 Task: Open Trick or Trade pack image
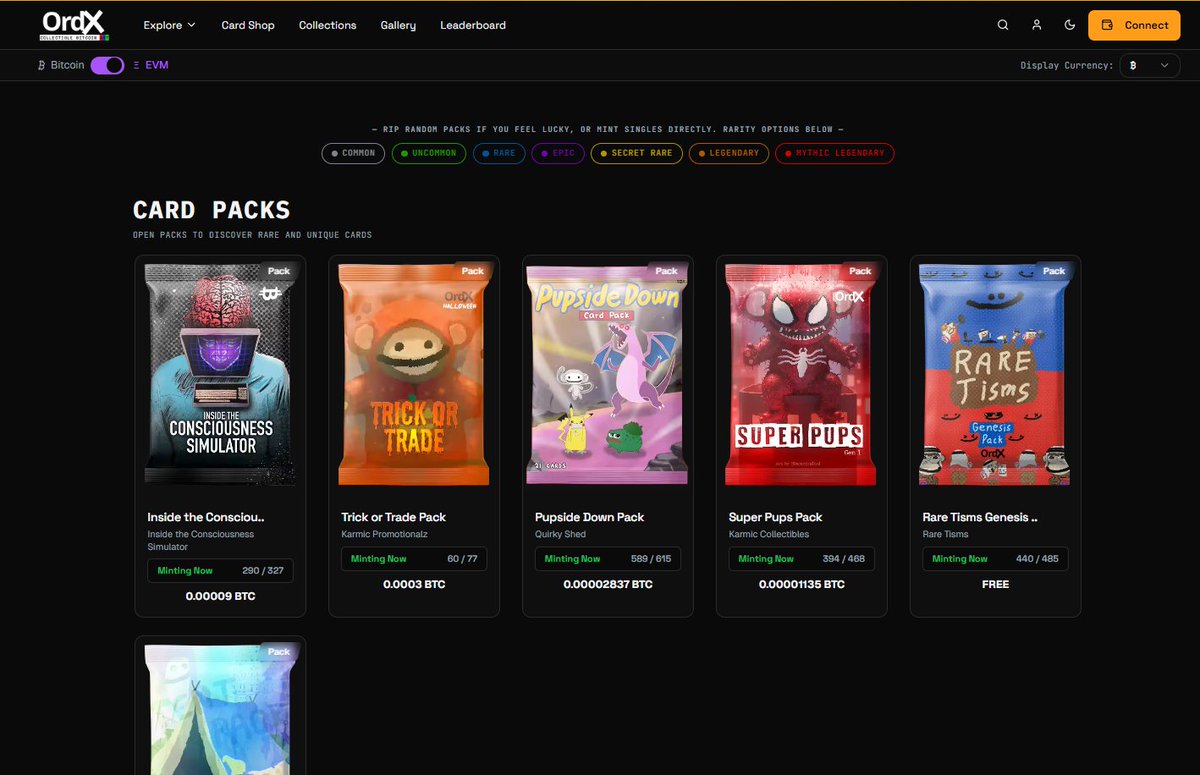point(414,375)
